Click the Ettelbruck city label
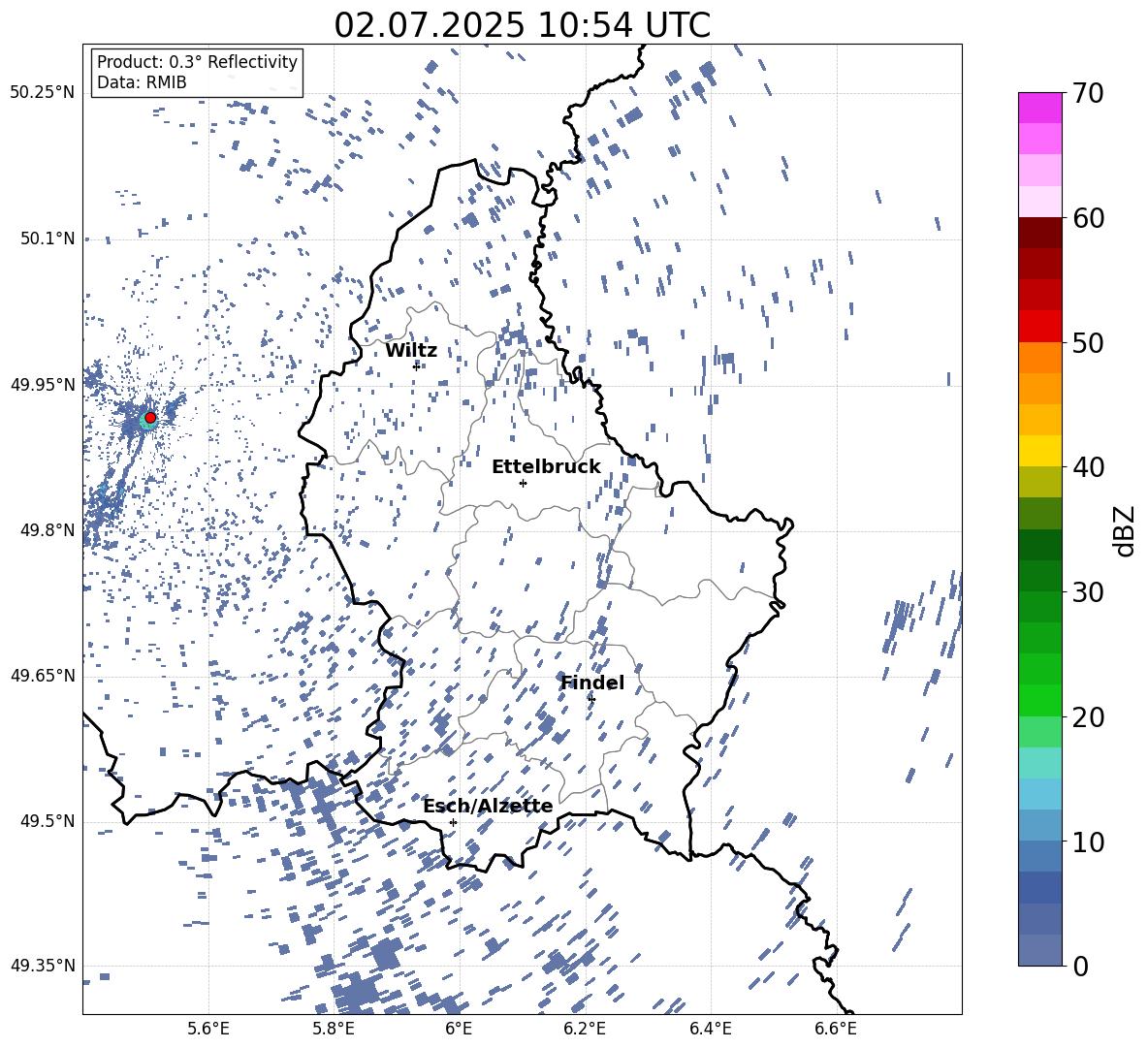The height and width of the screenshot is (1048, 1148). 546,467
